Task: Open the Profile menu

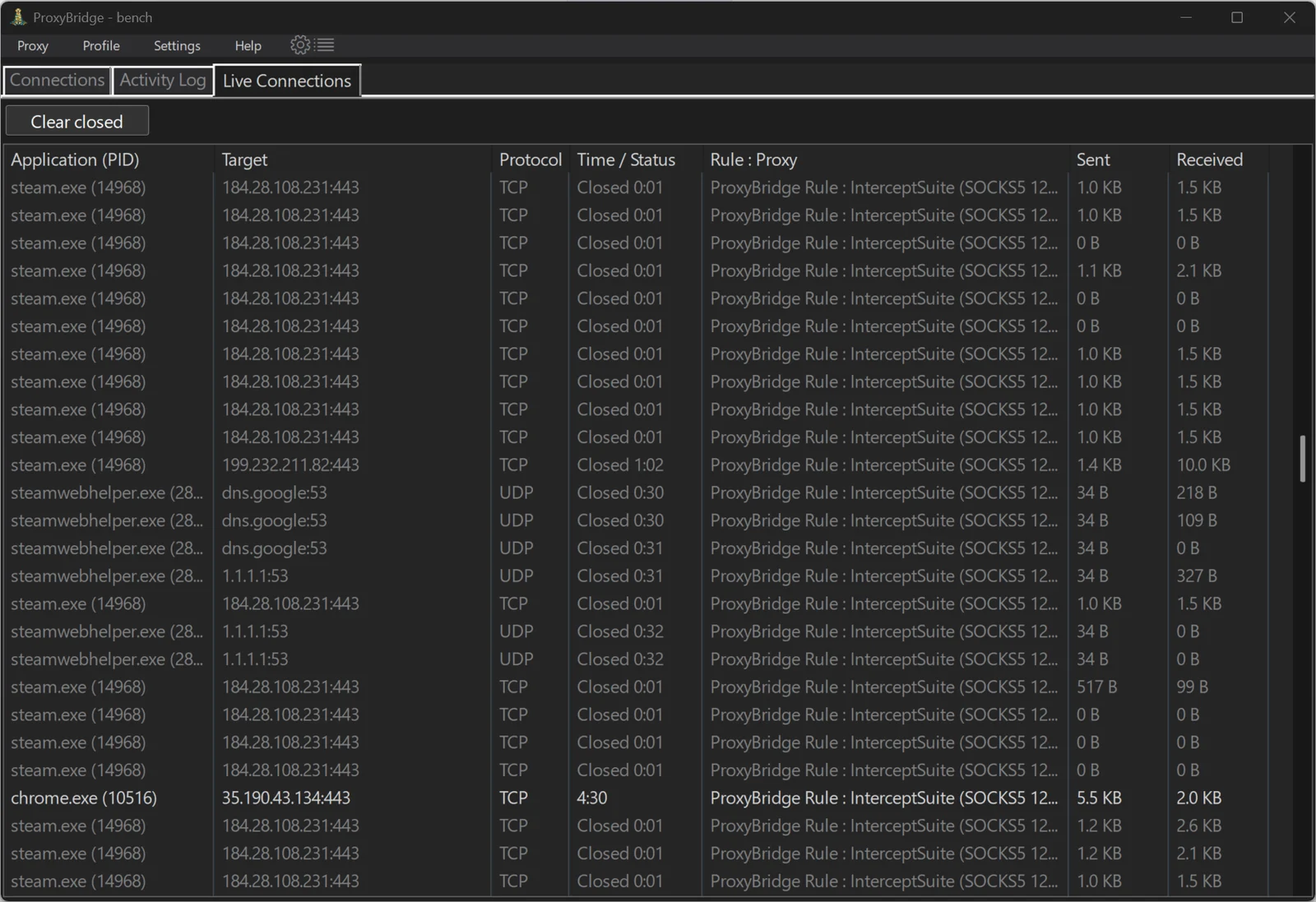Action: 101,46
